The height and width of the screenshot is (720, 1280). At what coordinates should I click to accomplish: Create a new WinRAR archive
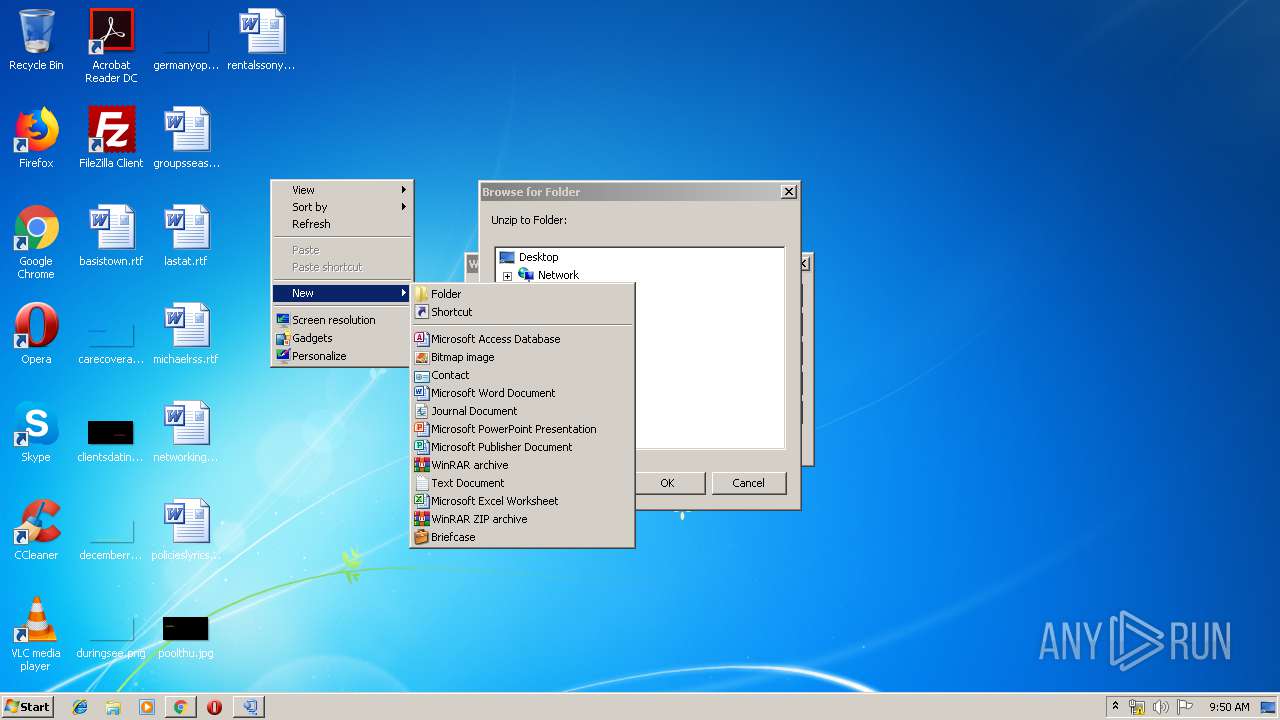(522, 465)
